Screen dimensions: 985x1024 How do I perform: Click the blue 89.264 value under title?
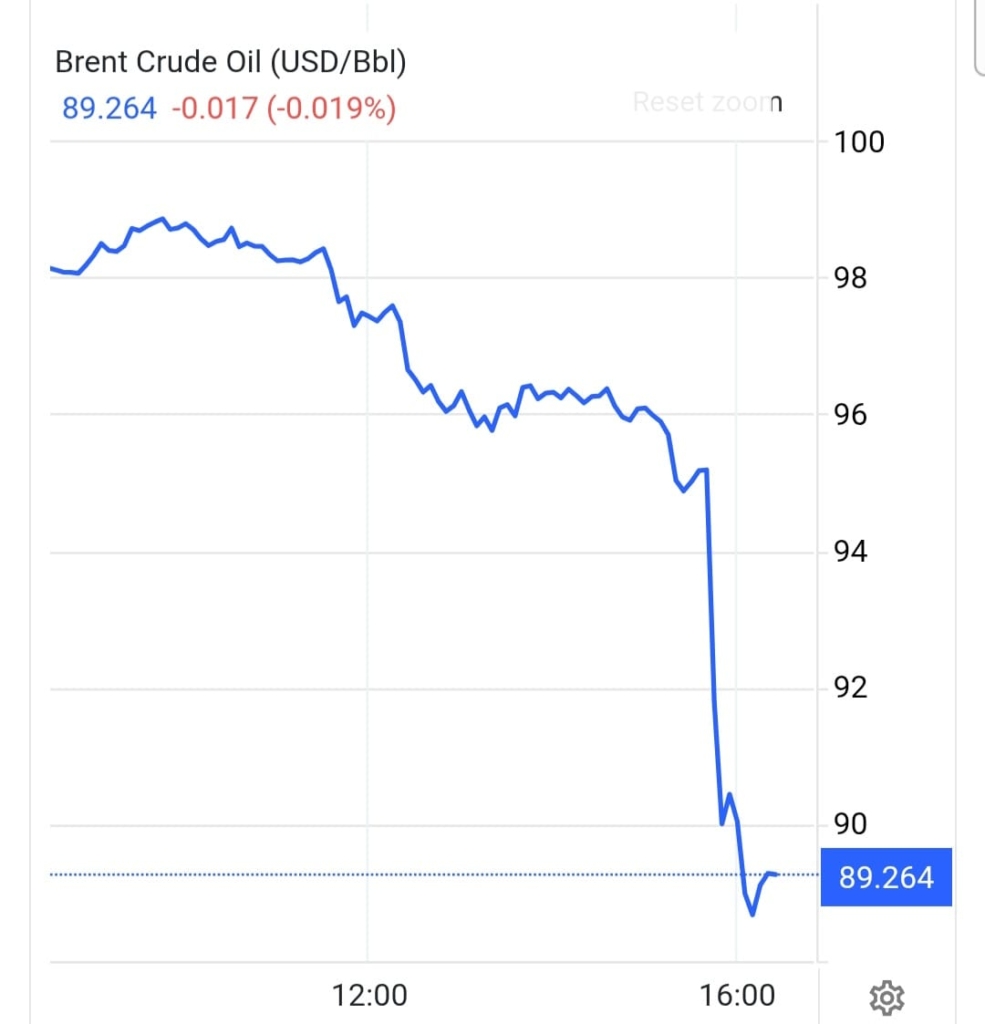coord(109,108)
